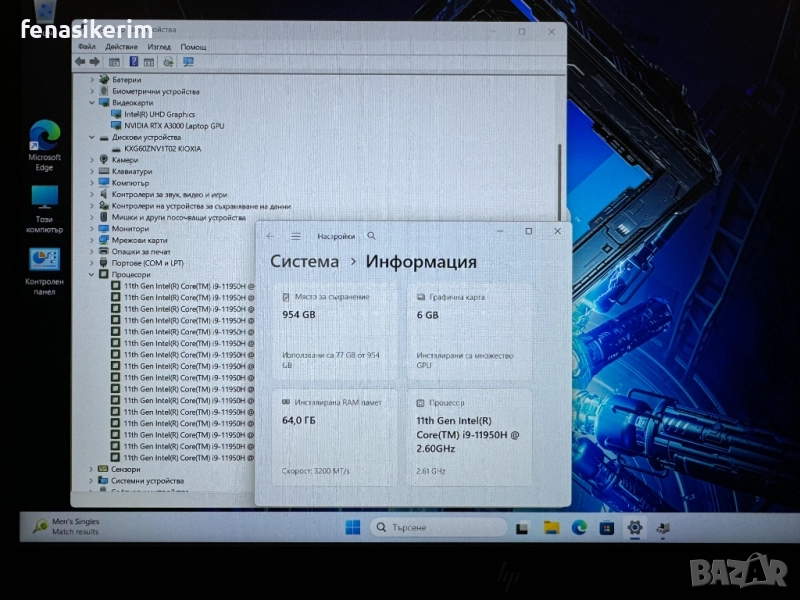
Task: Open the Файл menu
Action: point(86,46)
